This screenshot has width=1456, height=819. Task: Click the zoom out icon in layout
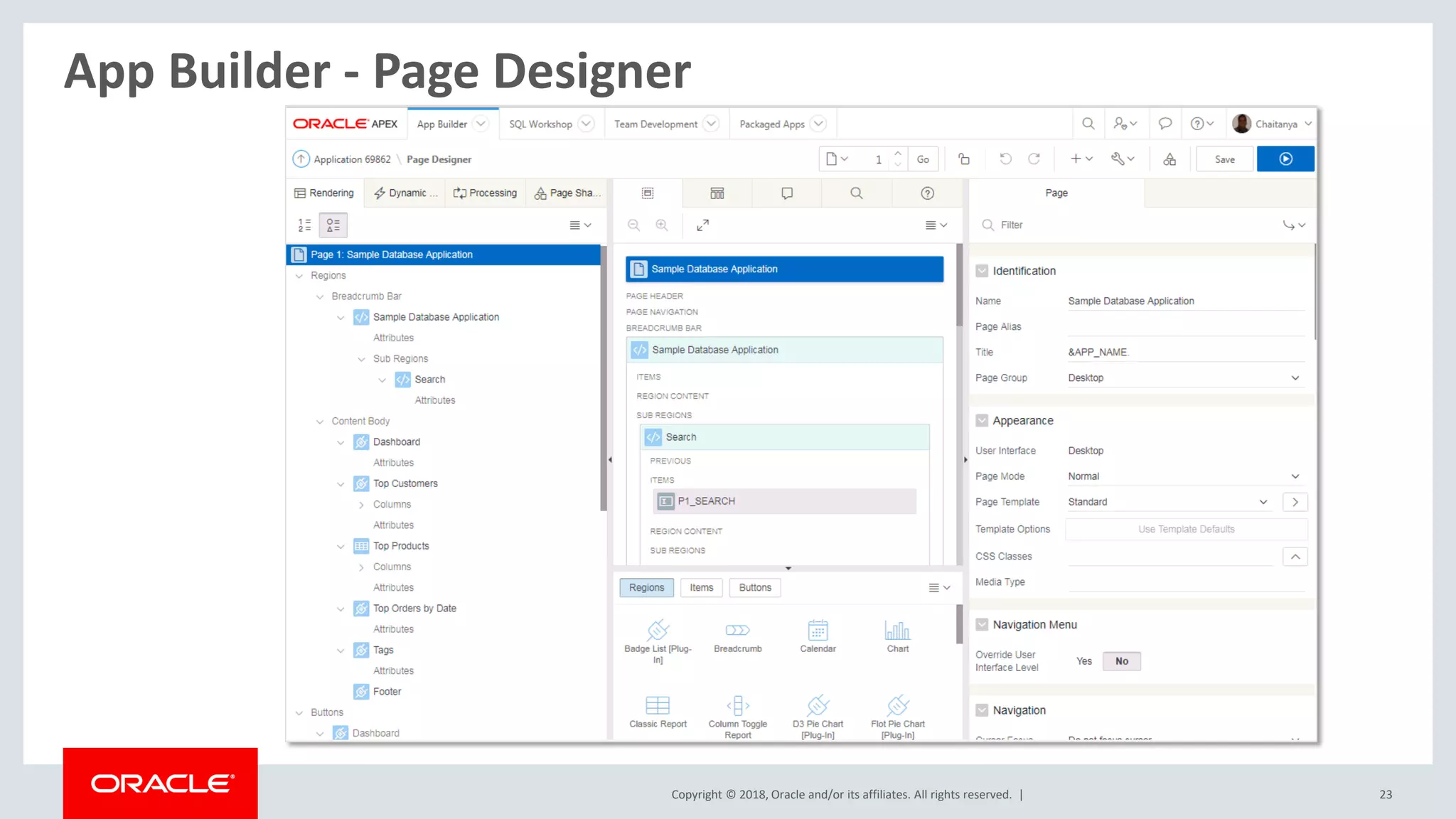coord(633,225)
